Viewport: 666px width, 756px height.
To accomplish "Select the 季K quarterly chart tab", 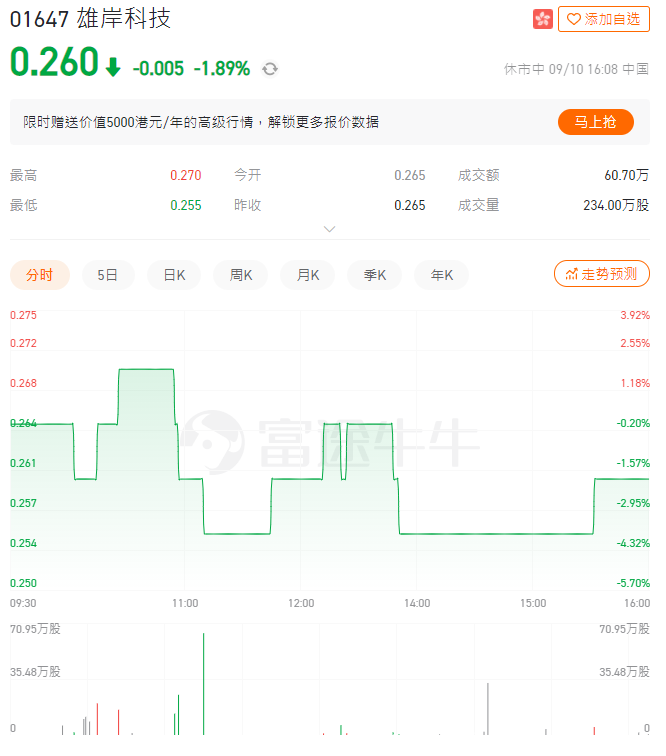I will pos(374,275).
